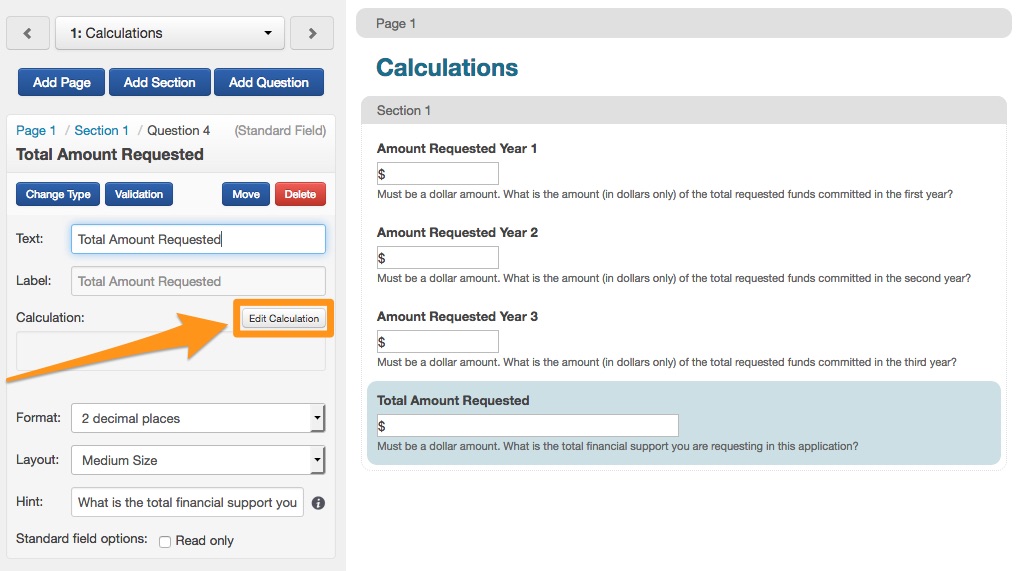Go to the previous page arrow
This screenshot has width=1017, height=571.
pos(28,33)
